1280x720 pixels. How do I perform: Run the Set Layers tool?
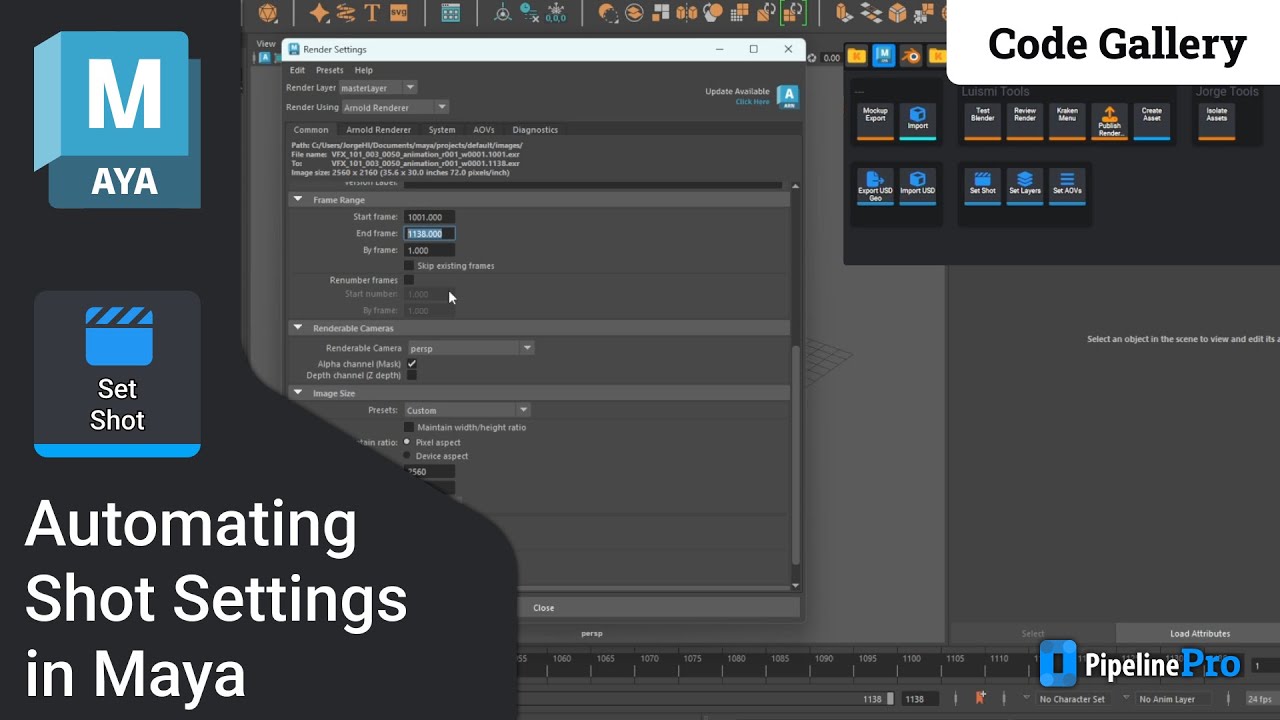[1024, 185]
